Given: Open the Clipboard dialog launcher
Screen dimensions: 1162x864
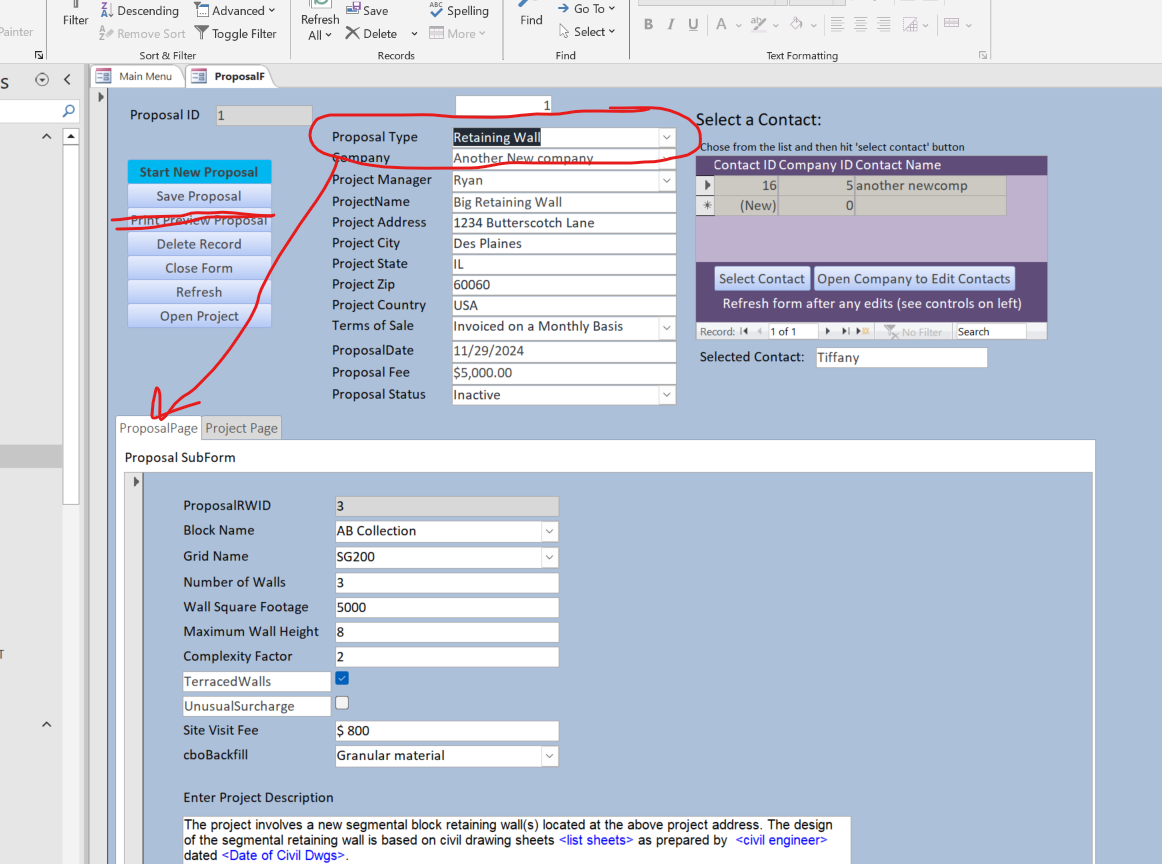Looking at the screenshot, I should [39, 55].
